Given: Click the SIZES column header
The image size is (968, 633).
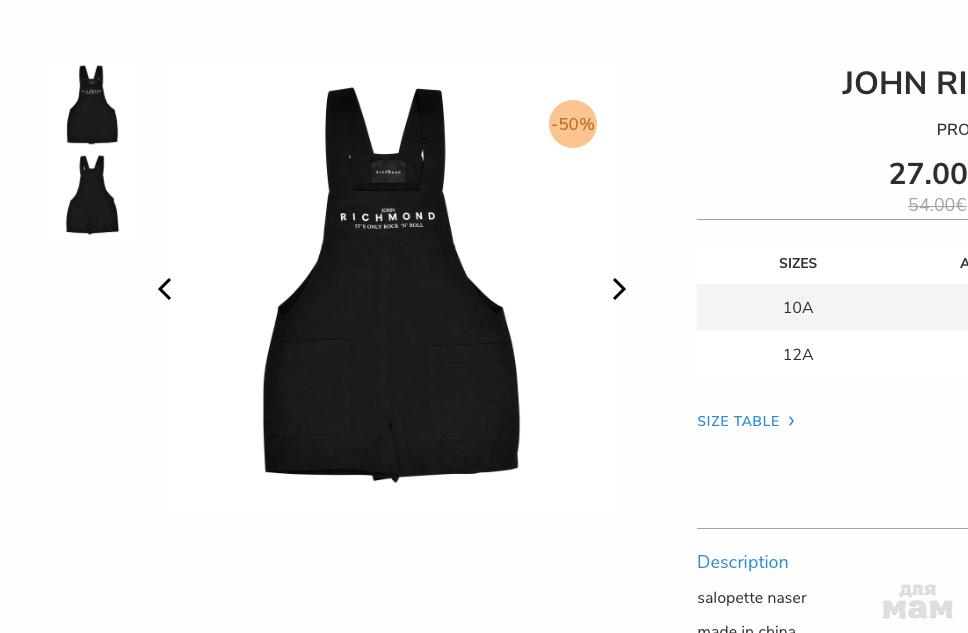Looking at the screenshot, I should click(x=798, y=263).
